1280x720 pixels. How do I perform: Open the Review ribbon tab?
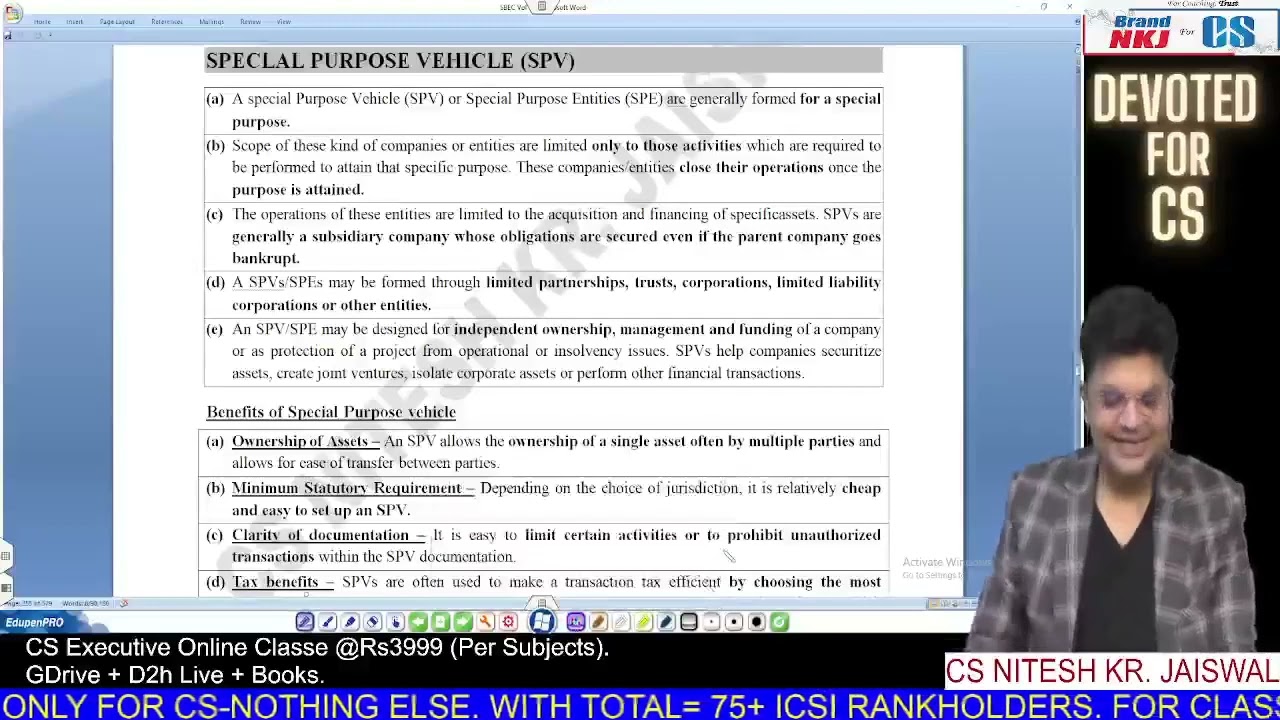[x=250, y=22]
